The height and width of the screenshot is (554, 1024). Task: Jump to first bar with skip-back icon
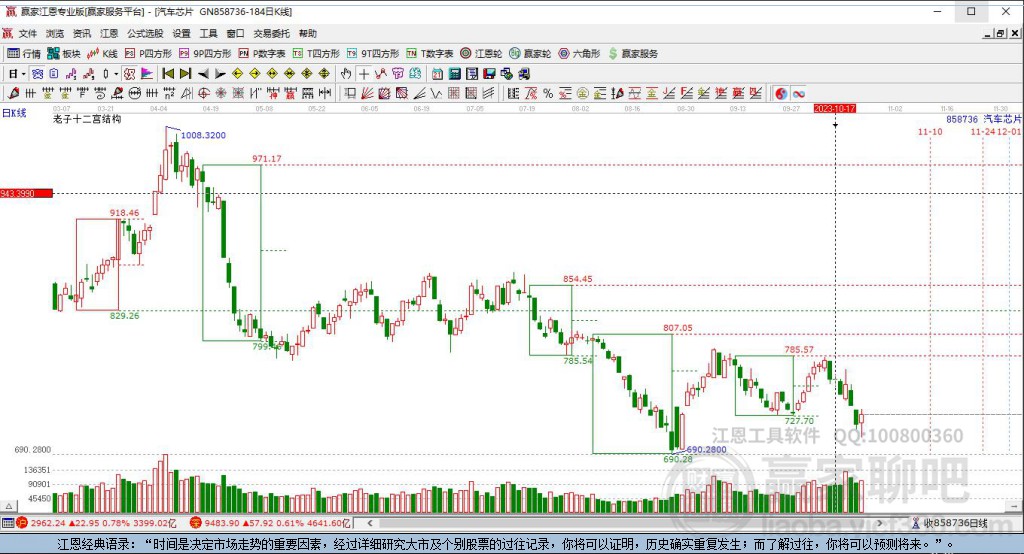168,74
